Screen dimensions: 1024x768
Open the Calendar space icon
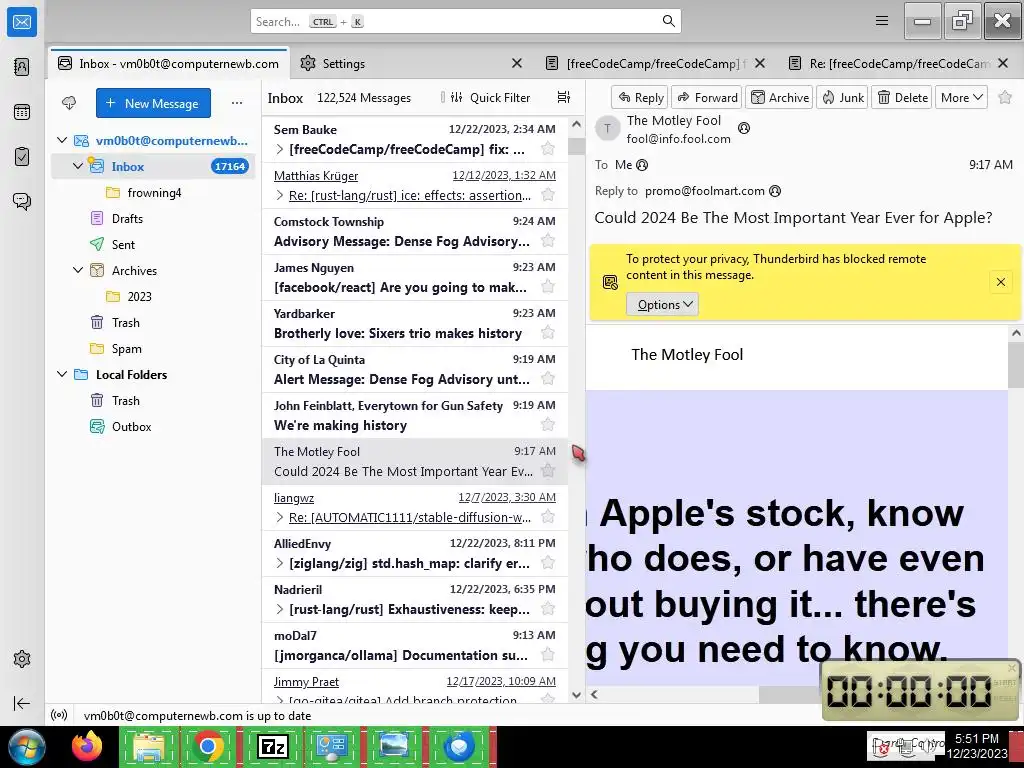pos(22,112)
